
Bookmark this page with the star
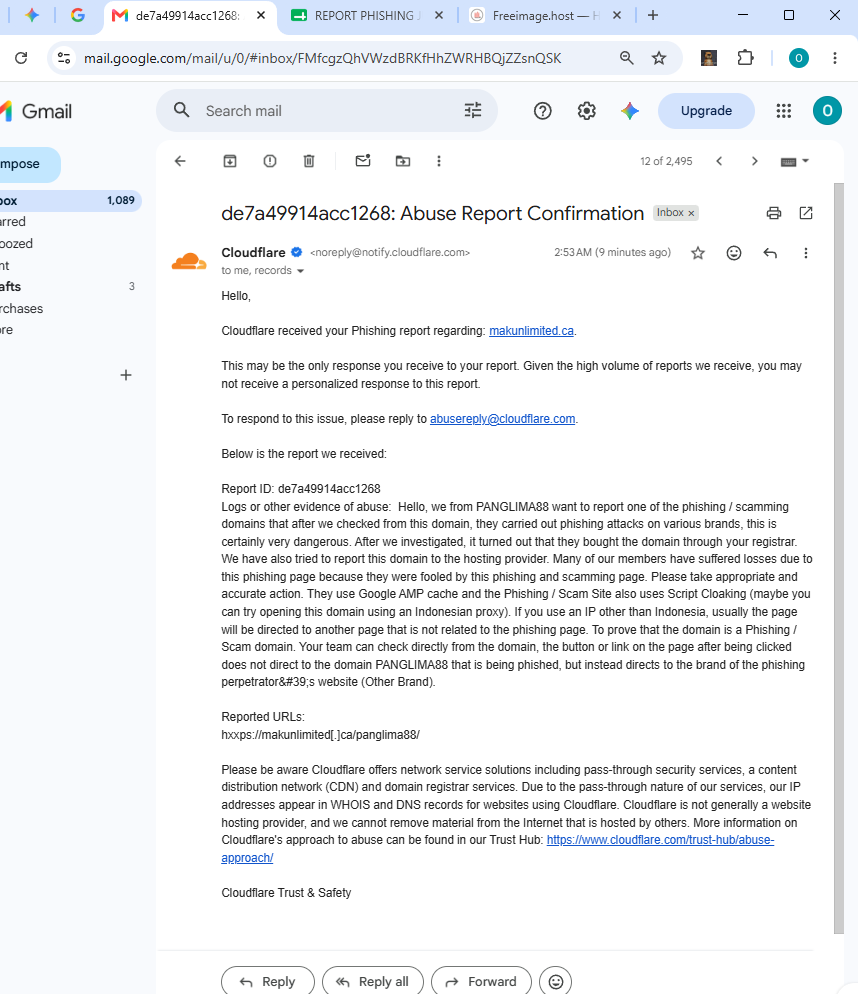click(659, 58)
